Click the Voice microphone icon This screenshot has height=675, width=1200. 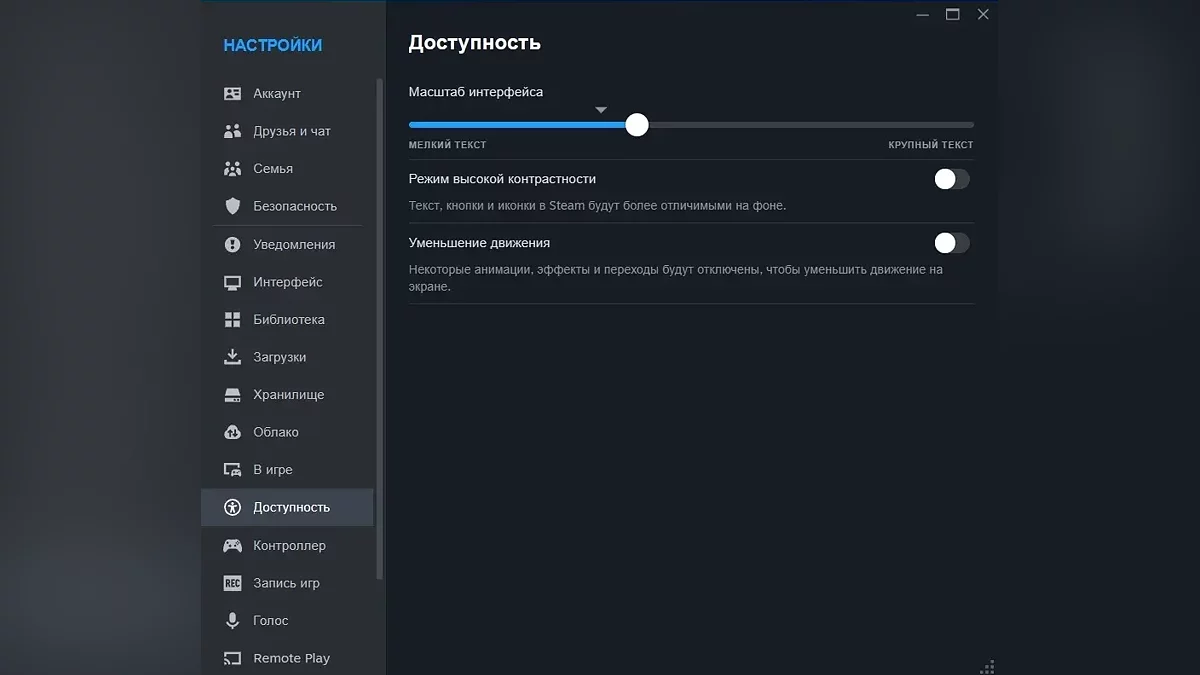click(x=232, y=621)
